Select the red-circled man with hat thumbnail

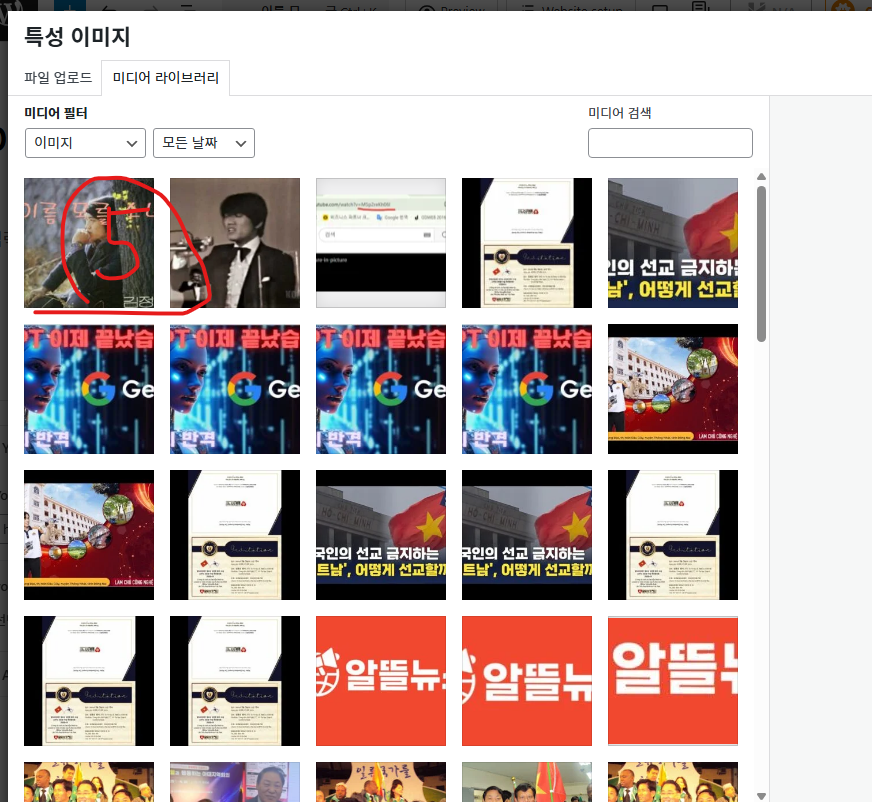coord(89,243)
